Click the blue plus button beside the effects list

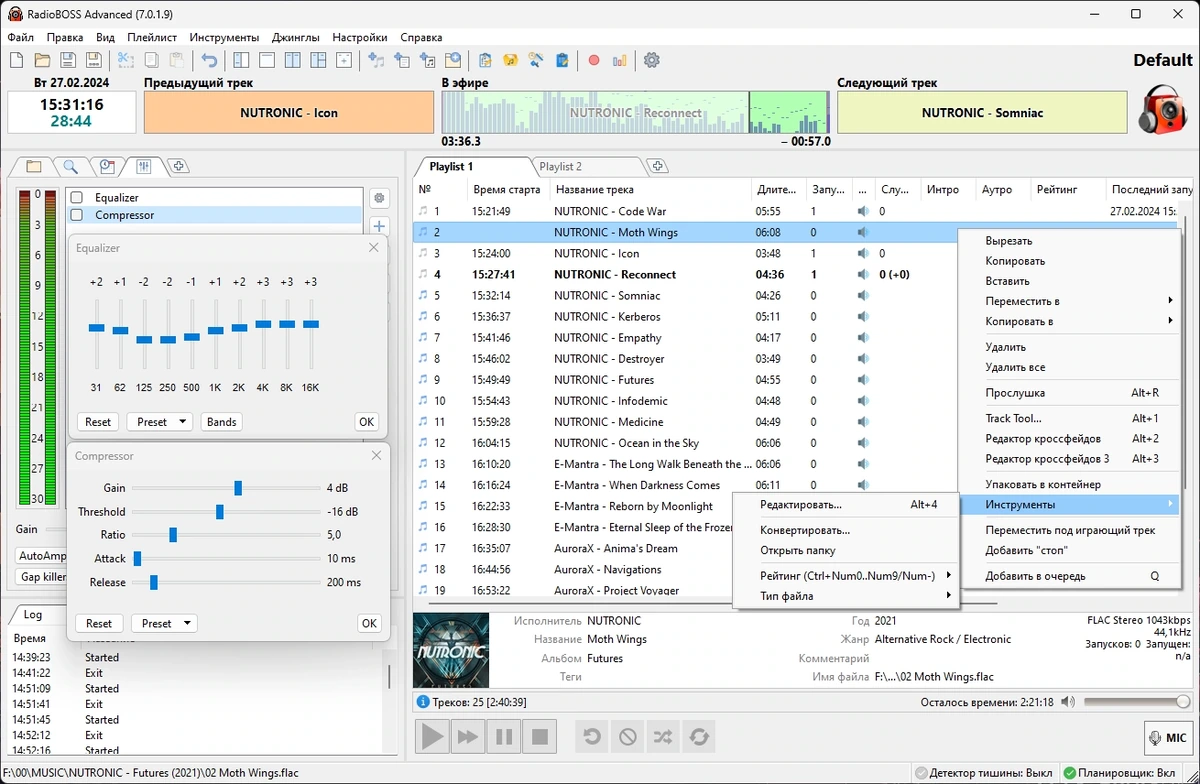click(379, 227)
